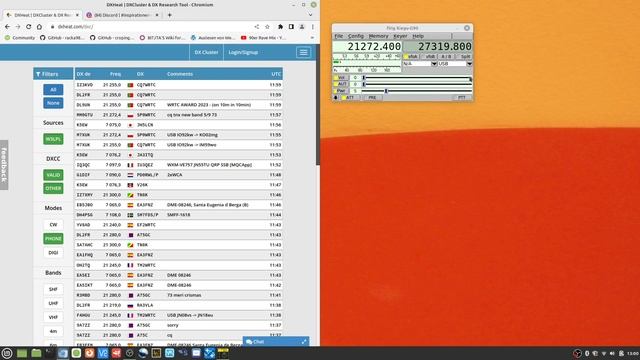Bookmark this page with star icon
This screenshot has width=640, height=360.
pyautogui.click(x=267, y=27)
